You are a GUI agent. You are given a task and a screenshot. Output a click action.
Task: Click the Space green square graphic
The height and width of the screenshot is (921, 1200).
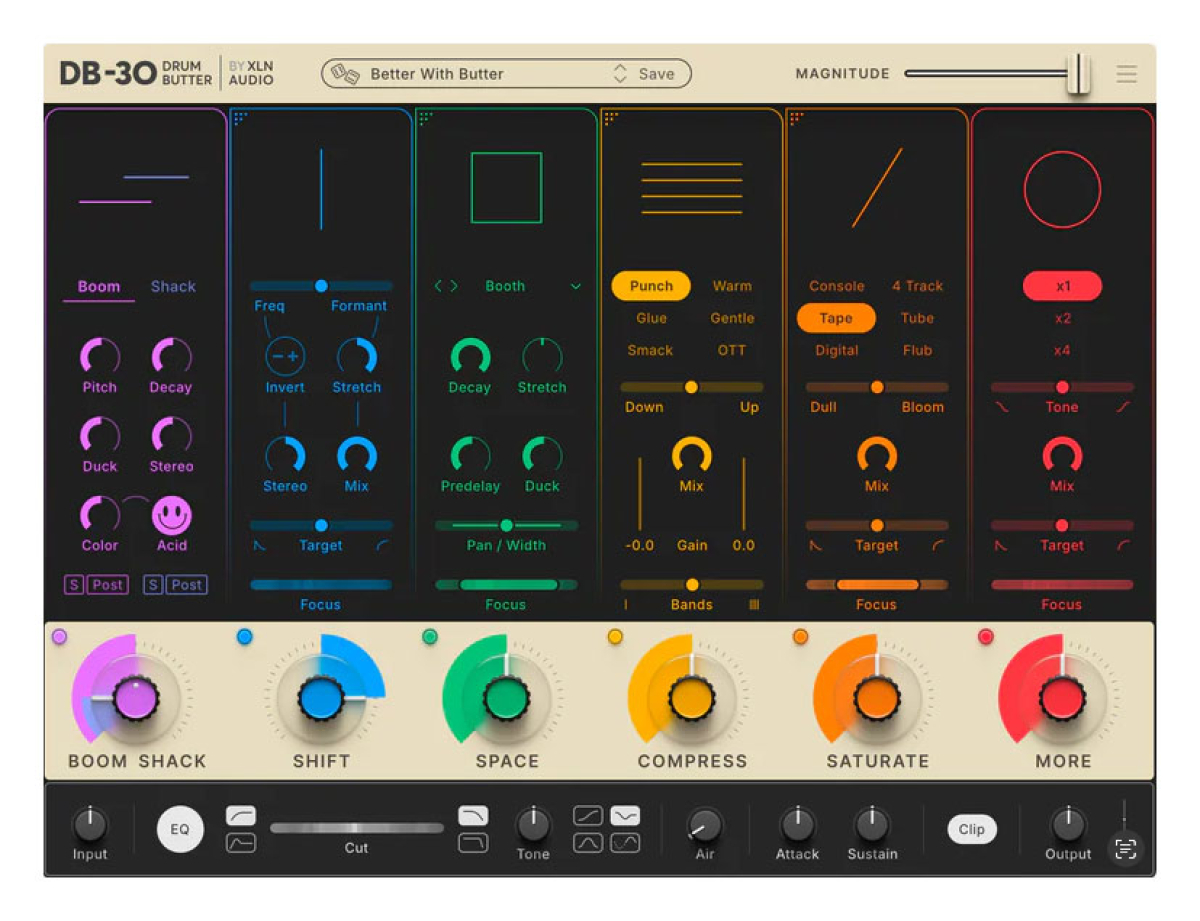click(x=506, y=188)
